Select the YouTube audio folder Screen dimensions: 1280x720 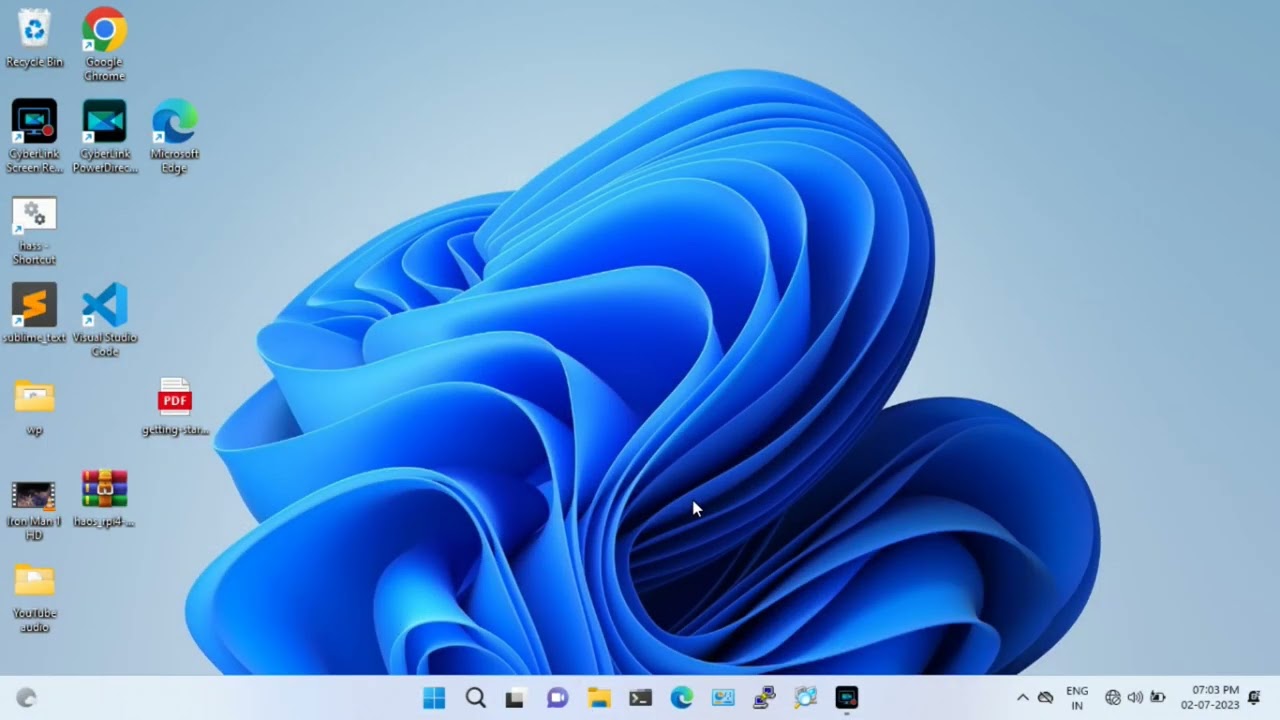click(34, 598)
